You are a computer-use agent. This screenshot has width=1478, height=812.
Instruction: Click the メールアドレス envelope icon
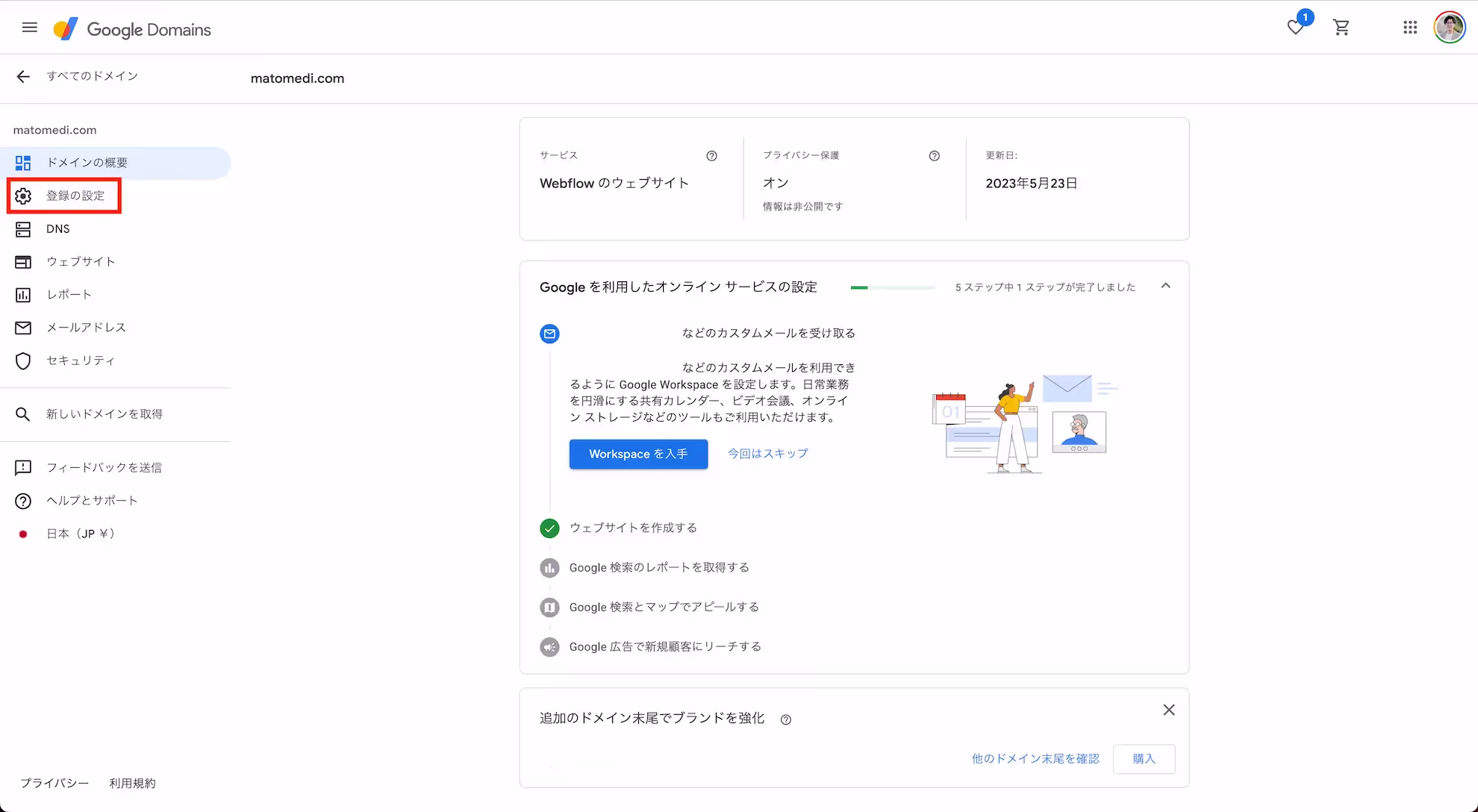23,328
